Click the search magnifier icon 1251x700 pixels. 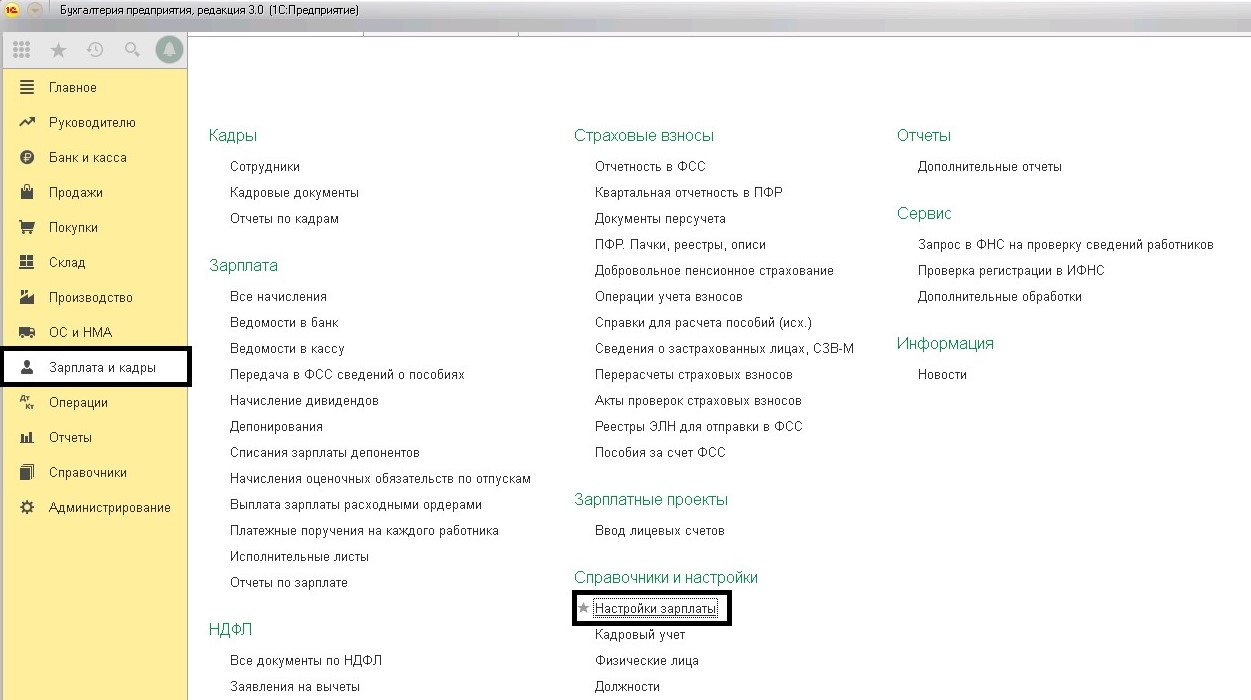point(132,49)
